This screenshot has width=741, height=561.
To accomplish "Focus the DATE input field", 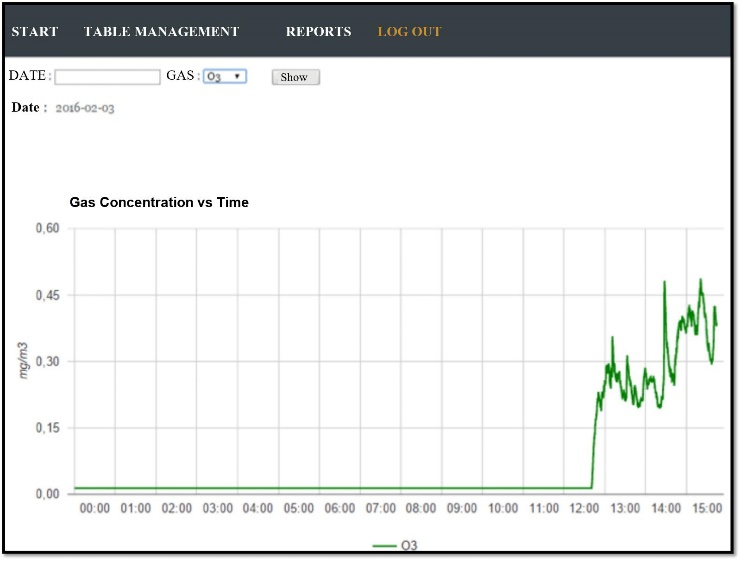I will click(108, 77).
